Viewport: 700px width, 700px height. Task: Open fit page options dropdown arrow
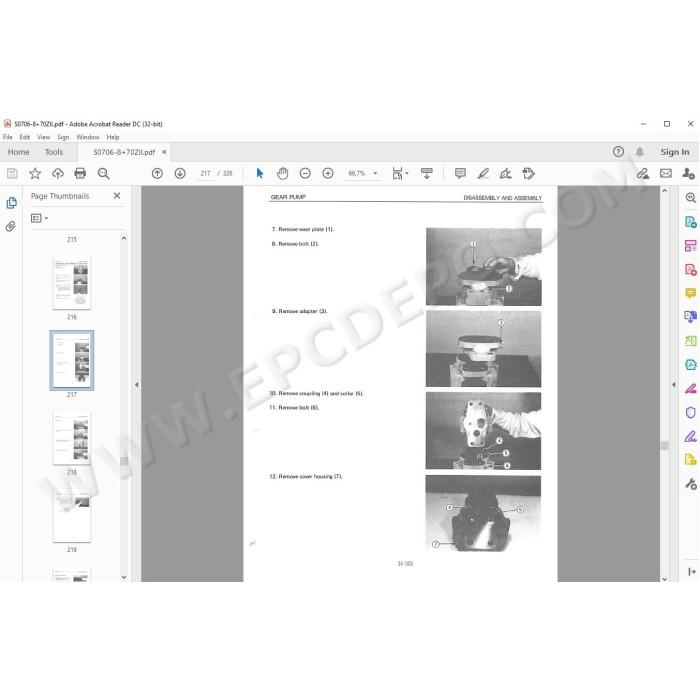pyautogui.click(x=407, y=173)
